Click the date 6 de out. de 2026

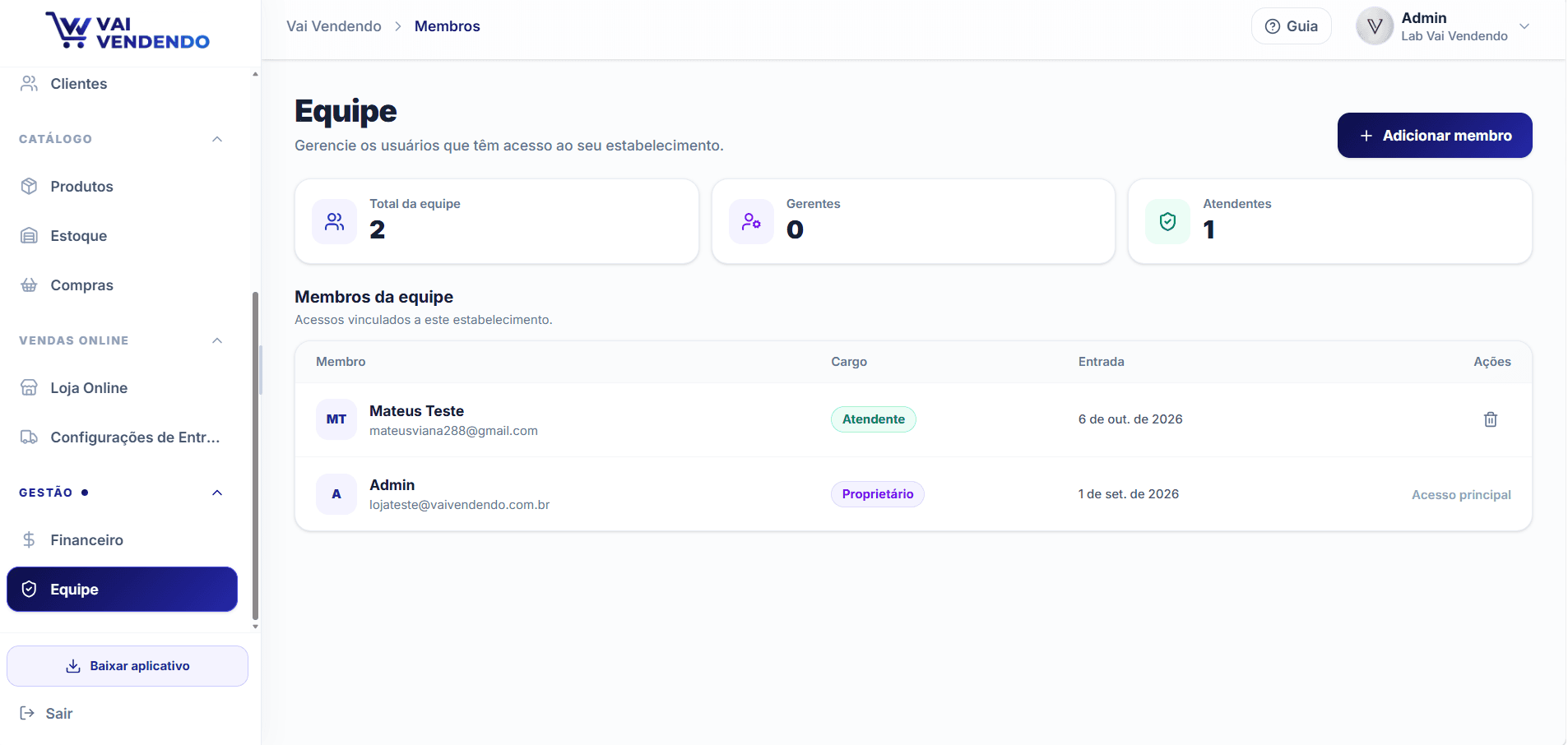(x=1130, y=419)
